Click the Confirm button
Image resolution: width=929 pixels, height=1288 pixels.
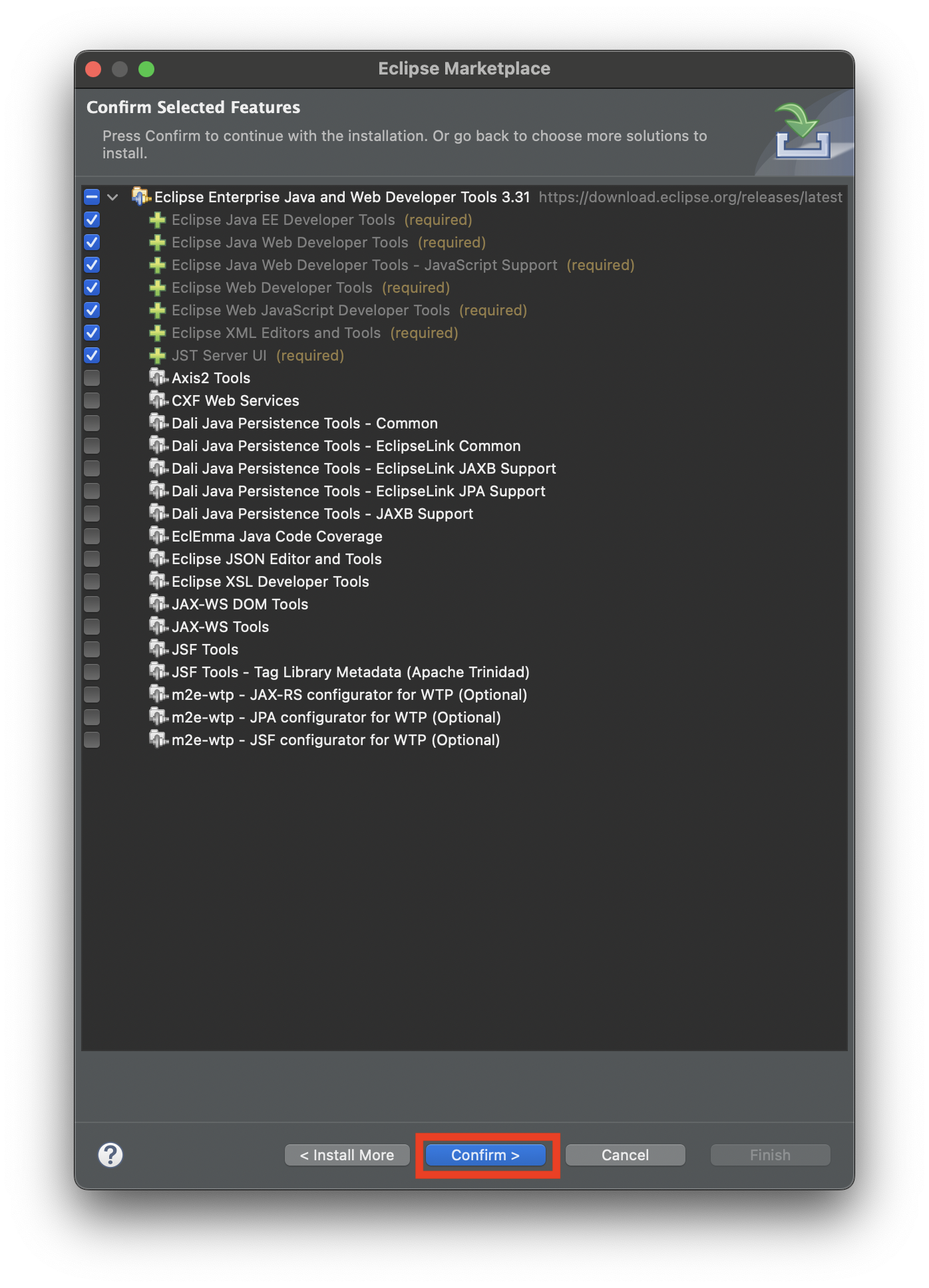point(485,1155)
